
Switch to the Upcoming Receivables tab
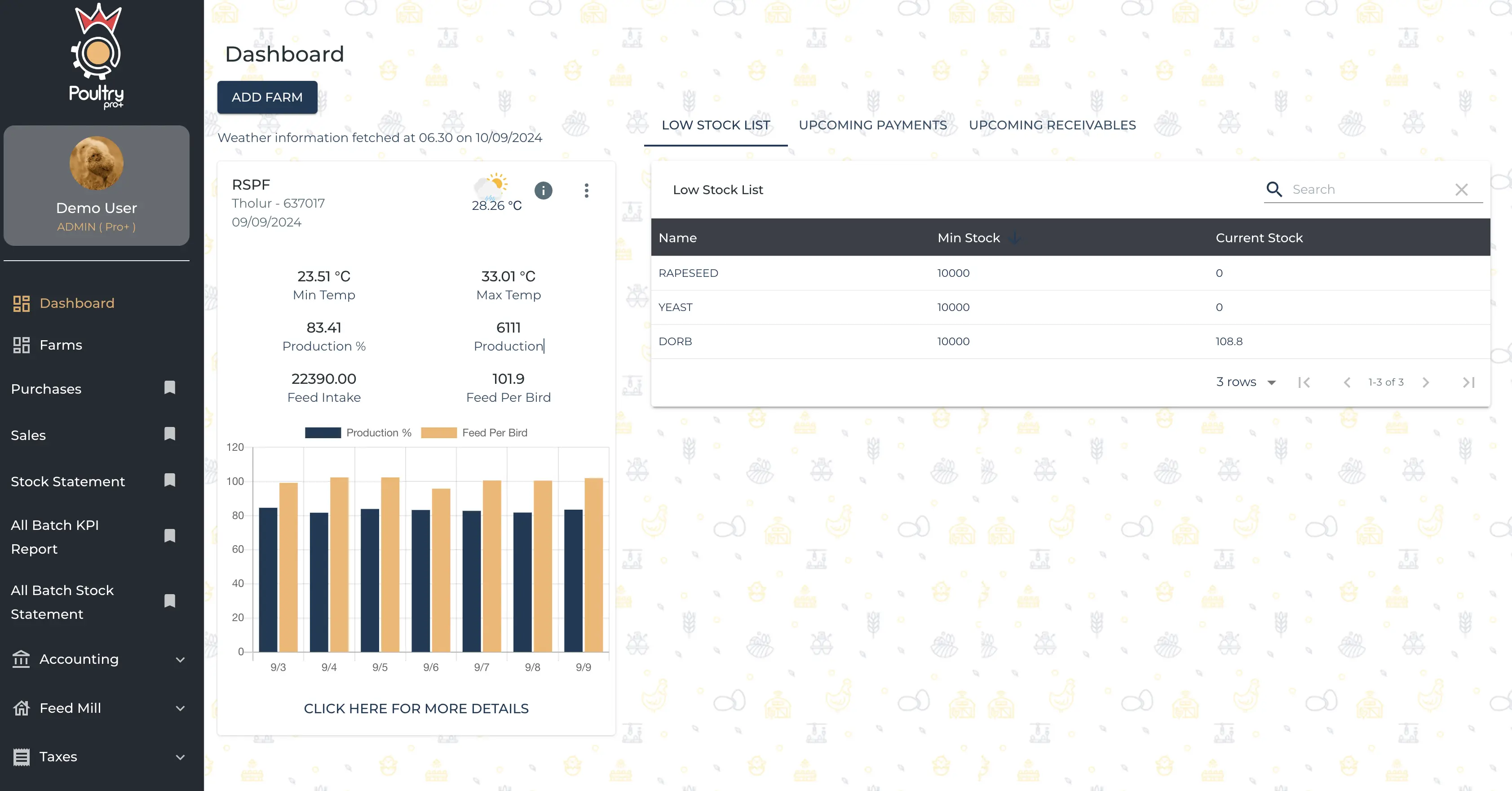(x=1052, y=125)
